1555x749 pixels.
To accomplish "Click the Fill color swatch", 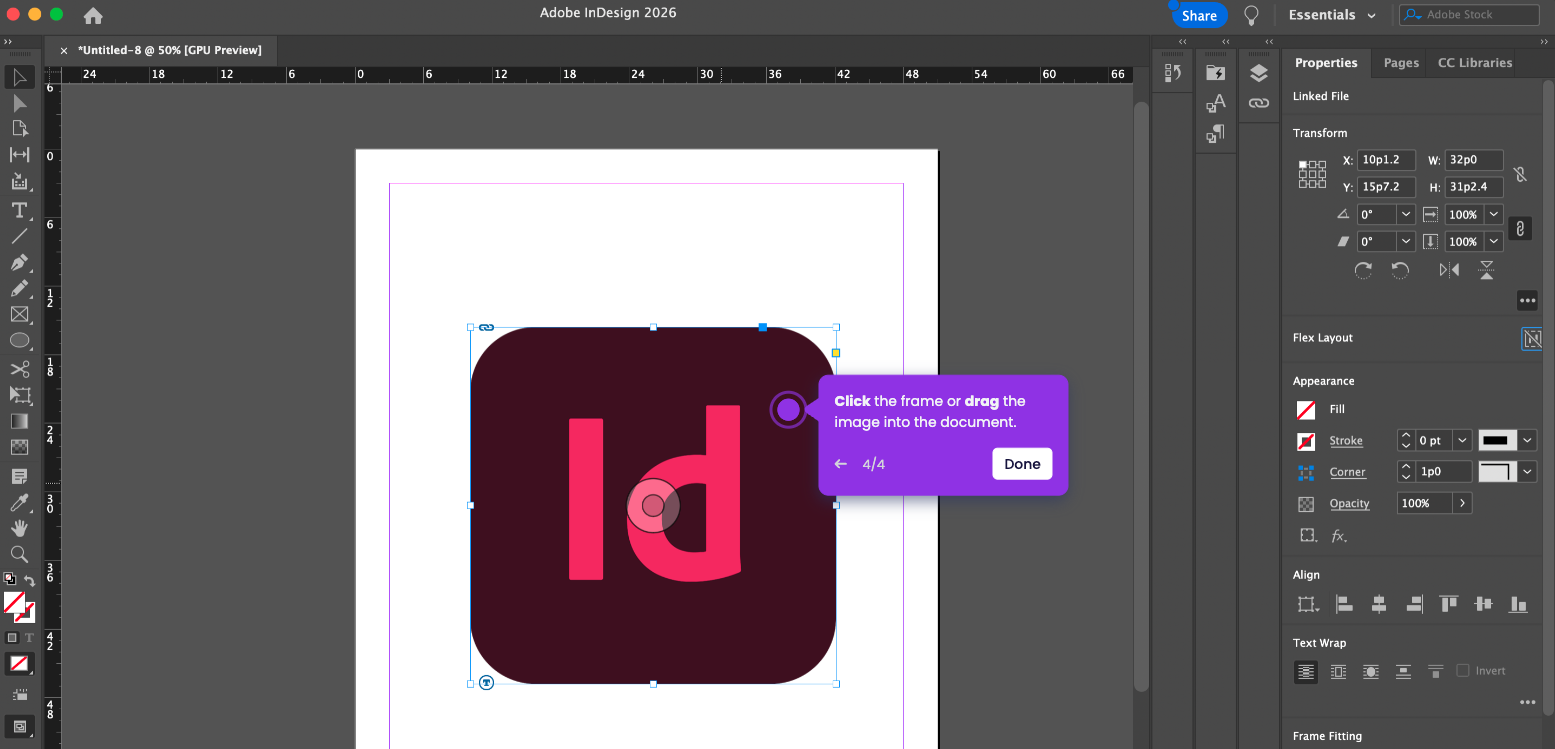I will pyautogui.click(x=1306, y=410).
